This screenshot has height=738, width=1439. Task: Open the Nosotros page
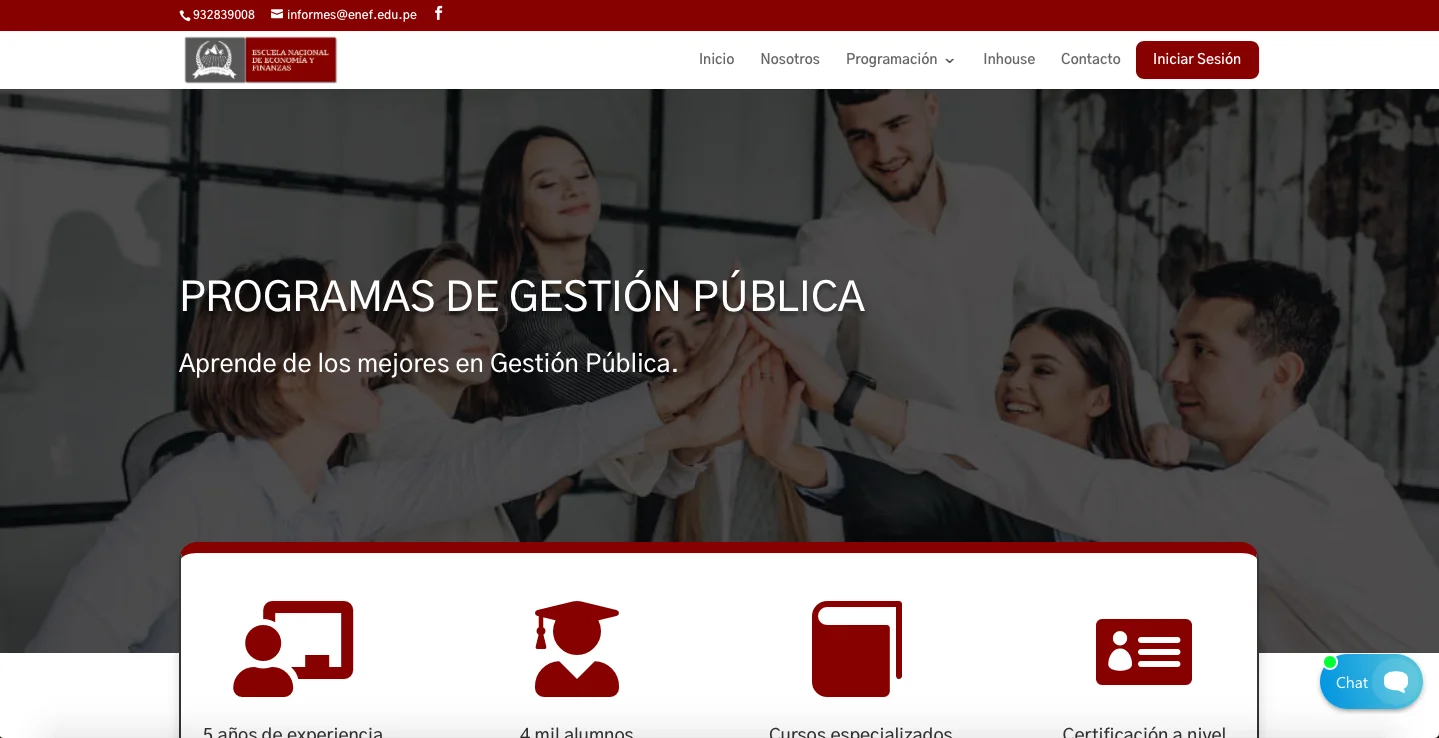point(790,59)
